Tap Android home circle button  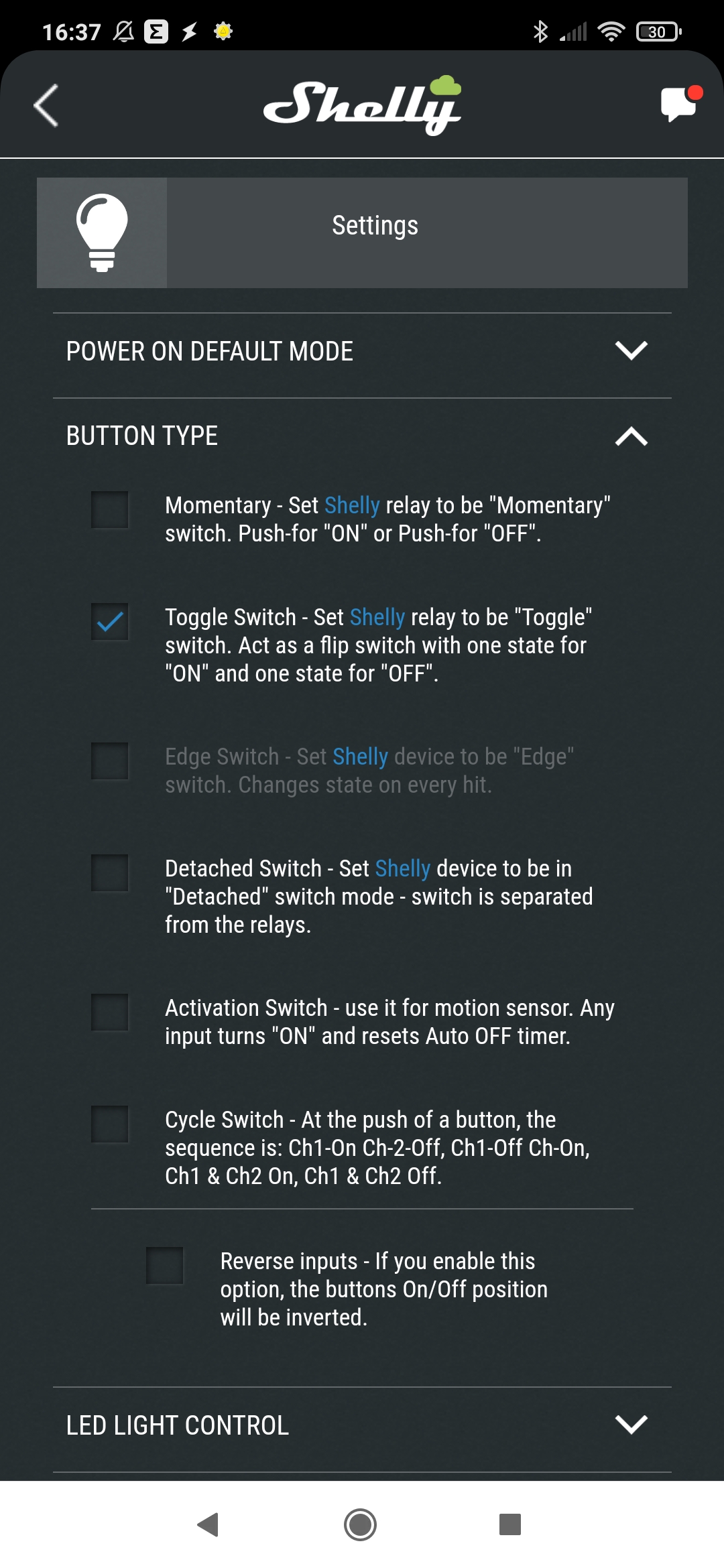361,1524
